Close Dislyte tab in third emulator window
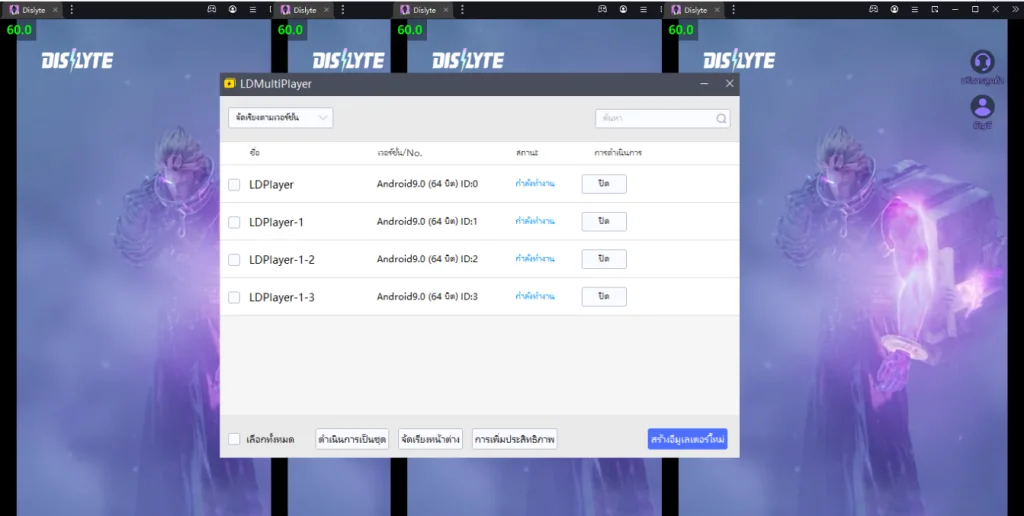The image size is (1024, 516). (446, 10)
